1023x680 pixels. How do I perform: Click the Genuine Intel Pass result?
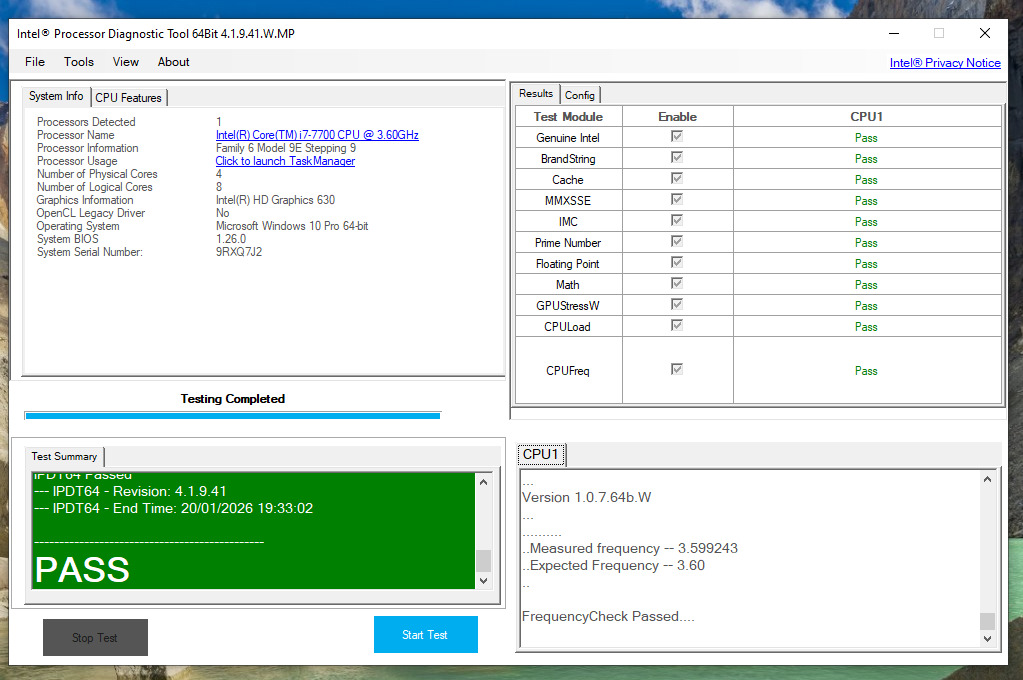(x=866, y=138)
